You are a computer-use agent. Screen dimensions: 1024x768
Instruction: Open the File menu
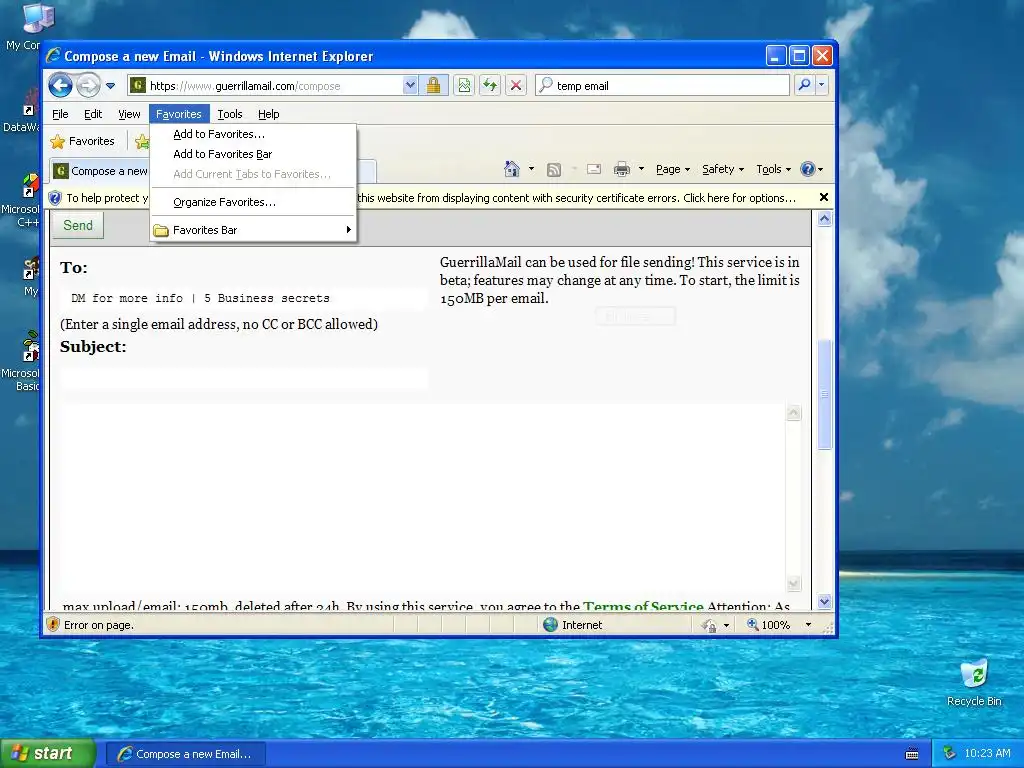click(x=60, y=114)
